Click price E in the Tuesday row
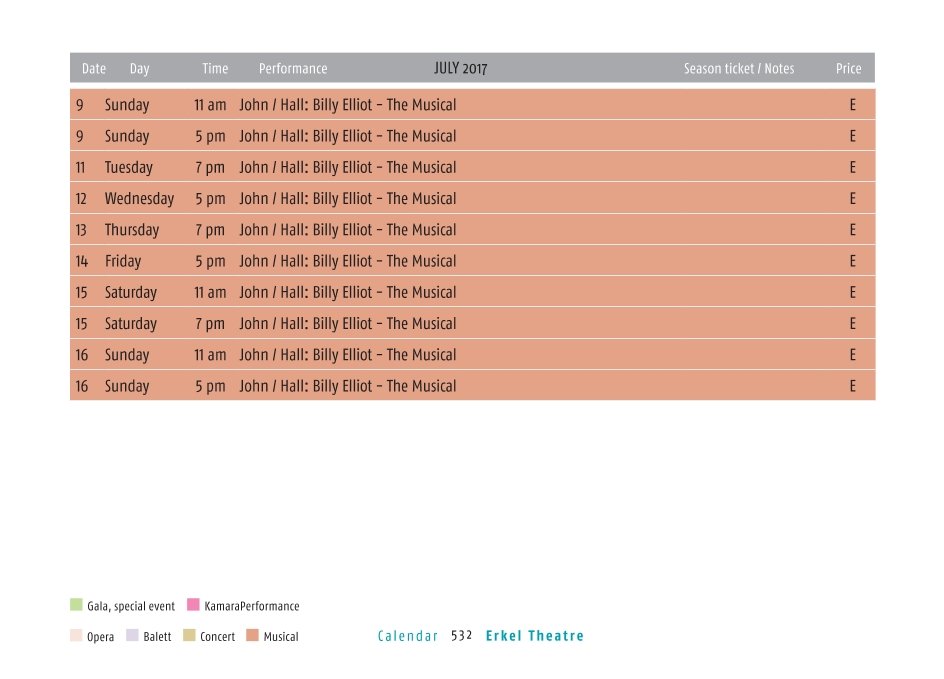This screenshot has width=944, height=679. pos(852,167)
